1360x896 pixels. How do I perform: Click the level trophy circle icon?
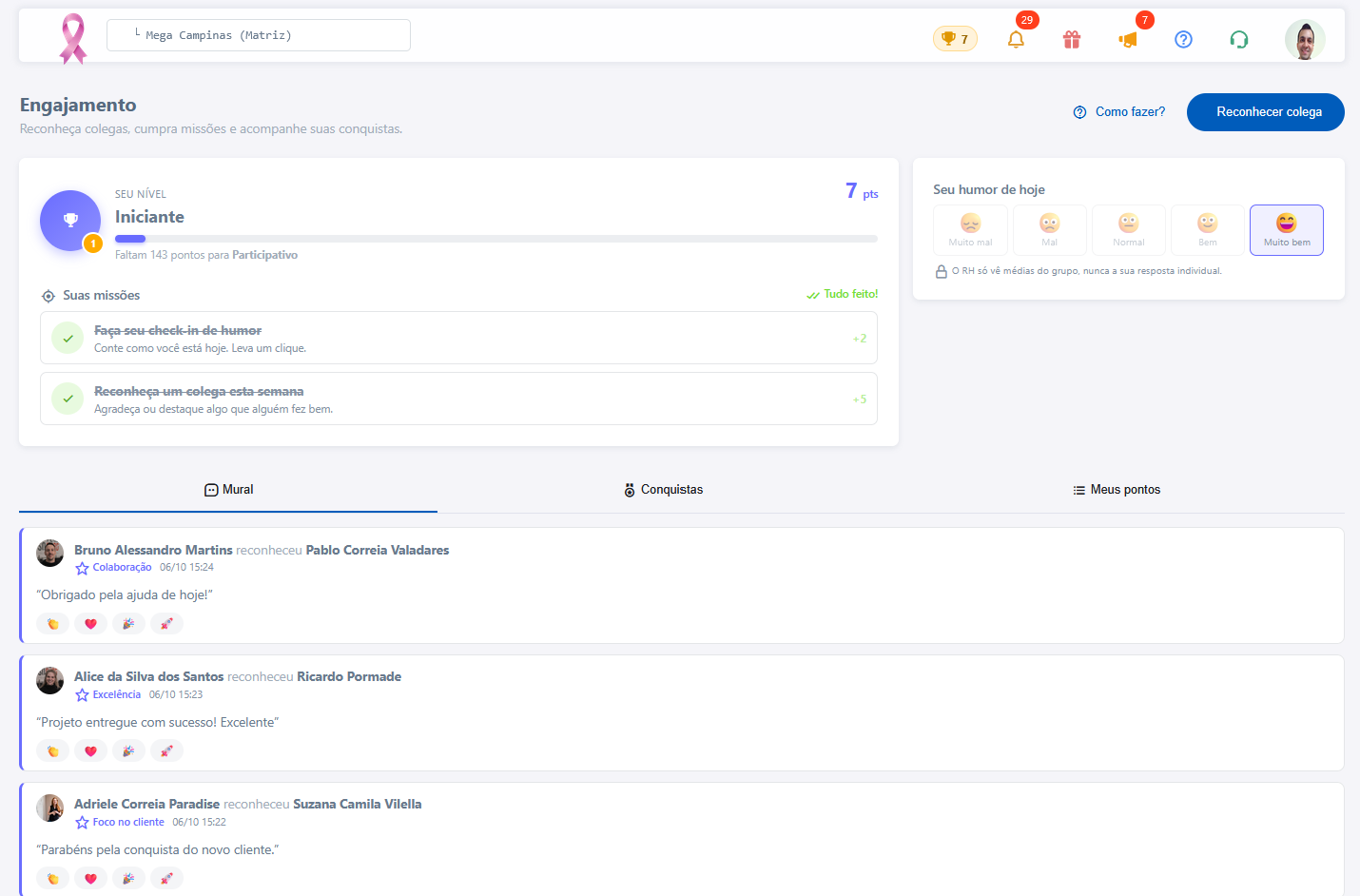(x=70, y=221)
